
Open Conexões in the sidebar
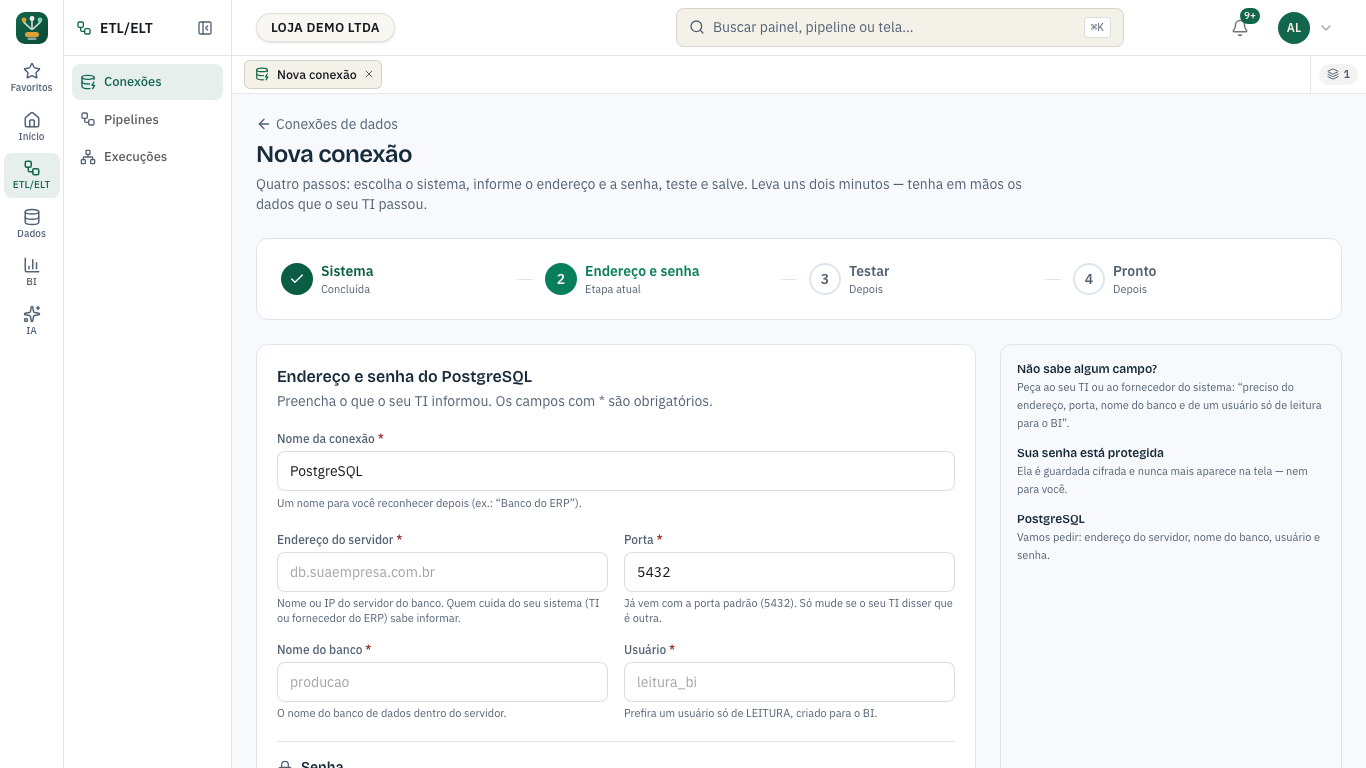(147, 82)
